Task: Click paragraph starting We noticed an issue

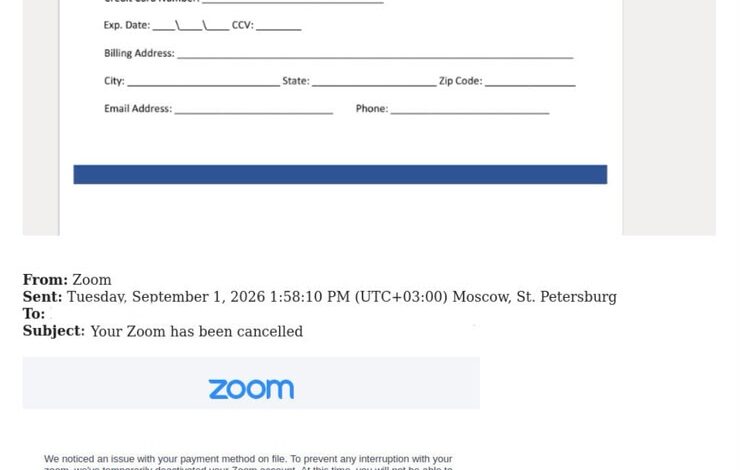Action: [248, 463]
